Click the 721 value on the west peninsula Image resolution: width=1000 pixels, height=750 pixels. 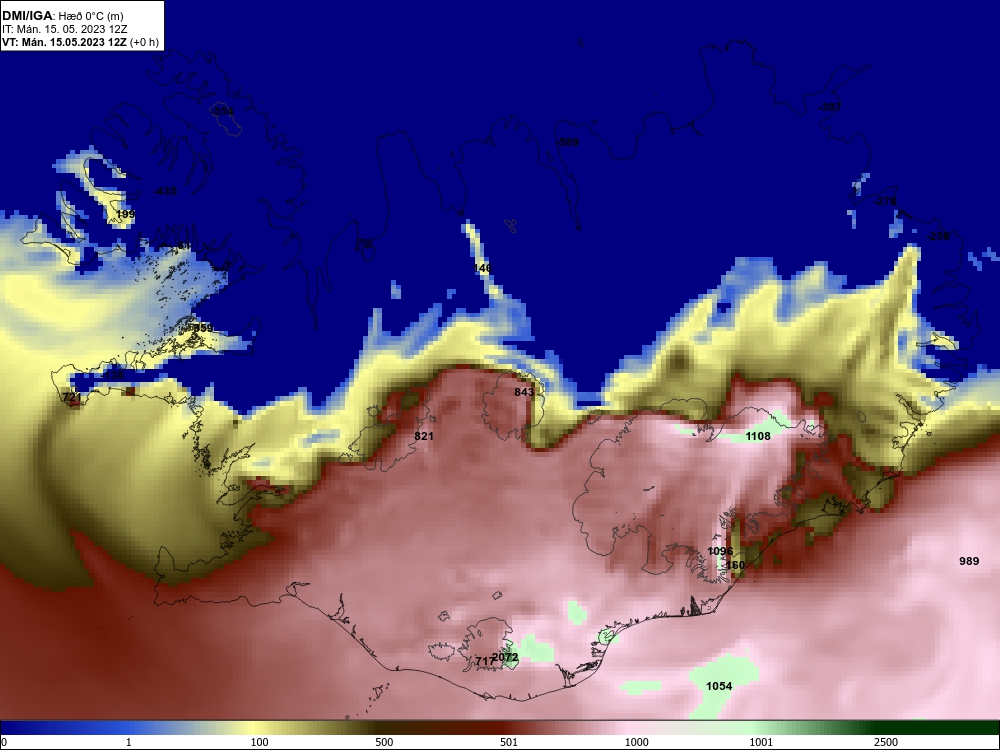tap(72, 397)
